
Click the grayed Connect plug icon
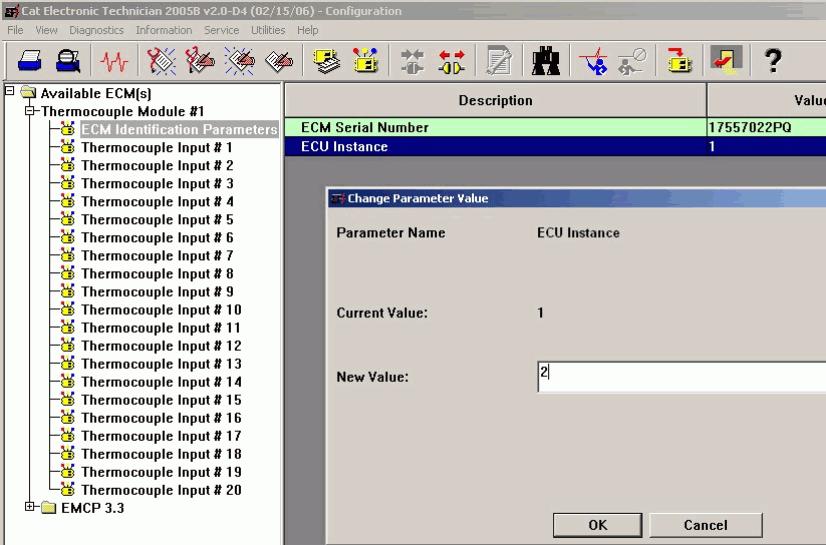[412, 61]
